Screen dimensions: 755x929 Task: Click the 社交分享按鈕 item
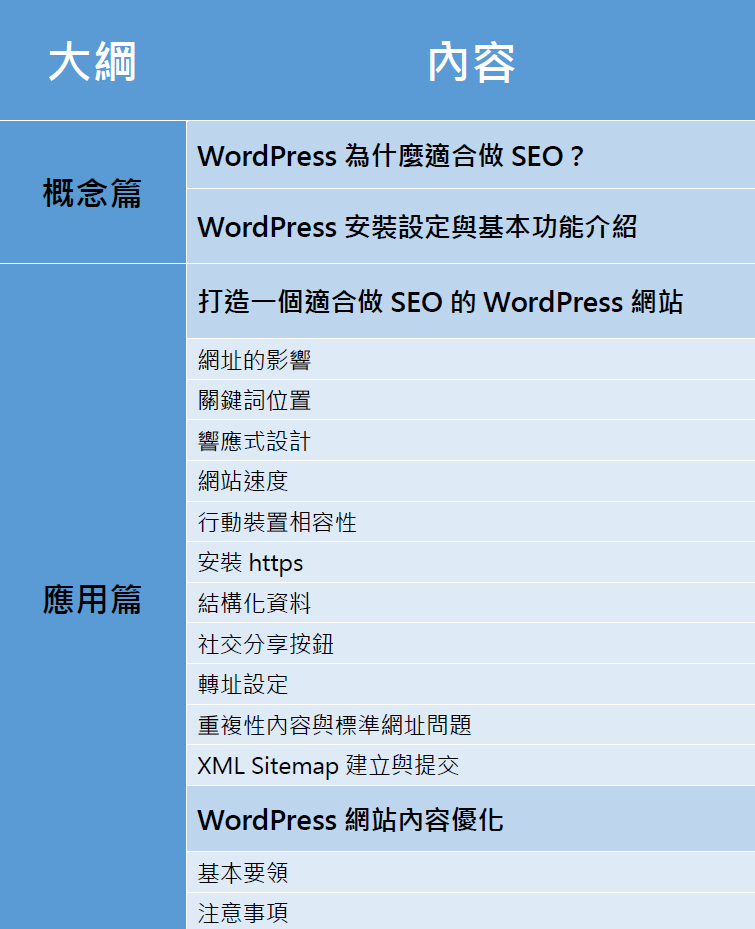[266, 644]
